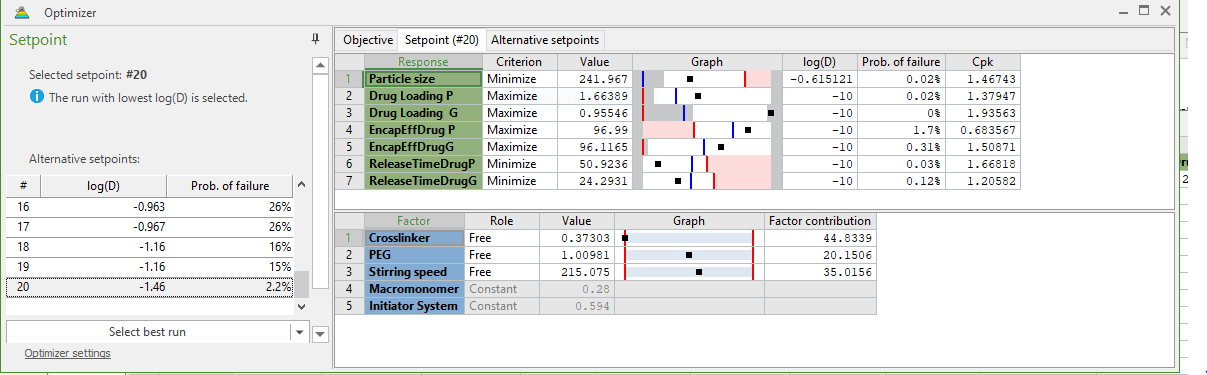Click scroll-down arrow beside Select best run
1207x375 pixels.
(320, 334)
